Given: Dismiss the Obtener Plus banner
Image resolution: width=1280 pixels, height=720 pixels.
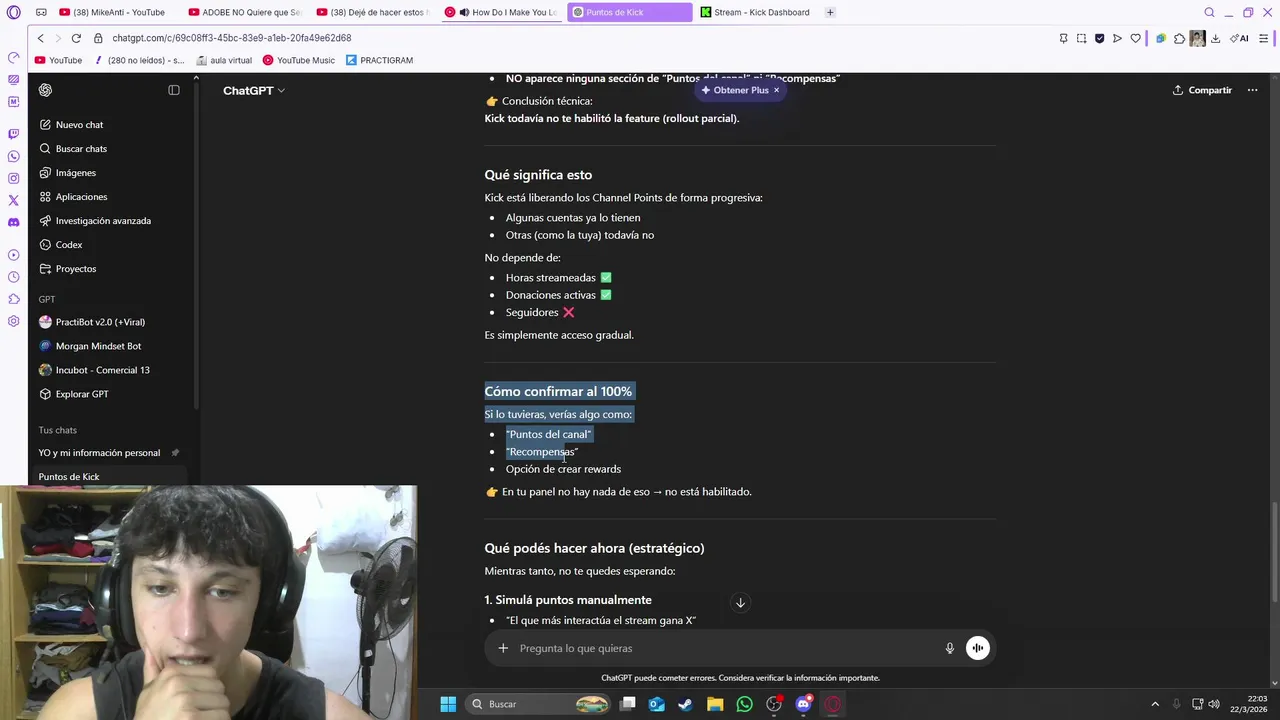Looking at the screenshot, I should tap(776, 90).
